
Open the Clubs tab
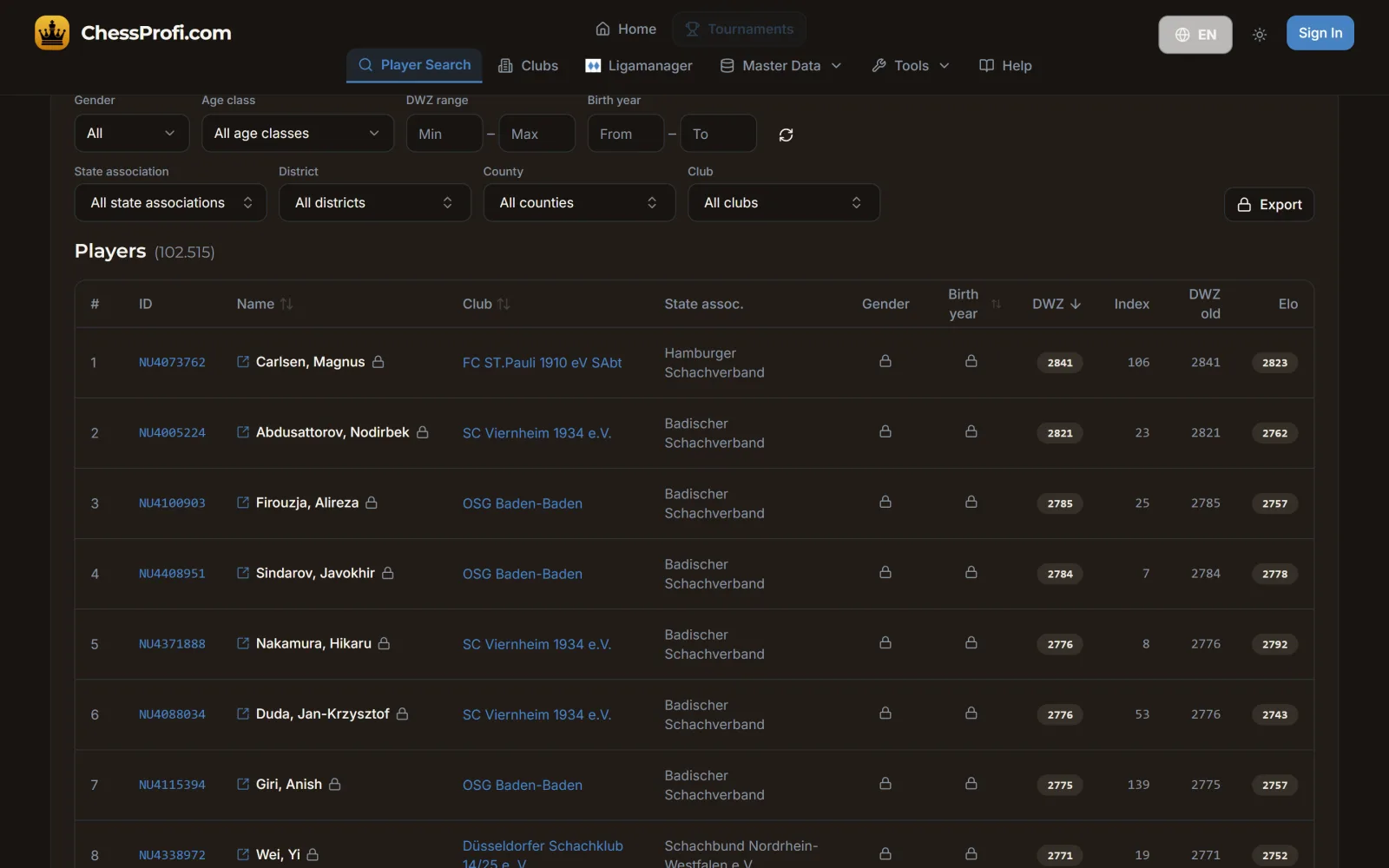pos(528,66)
